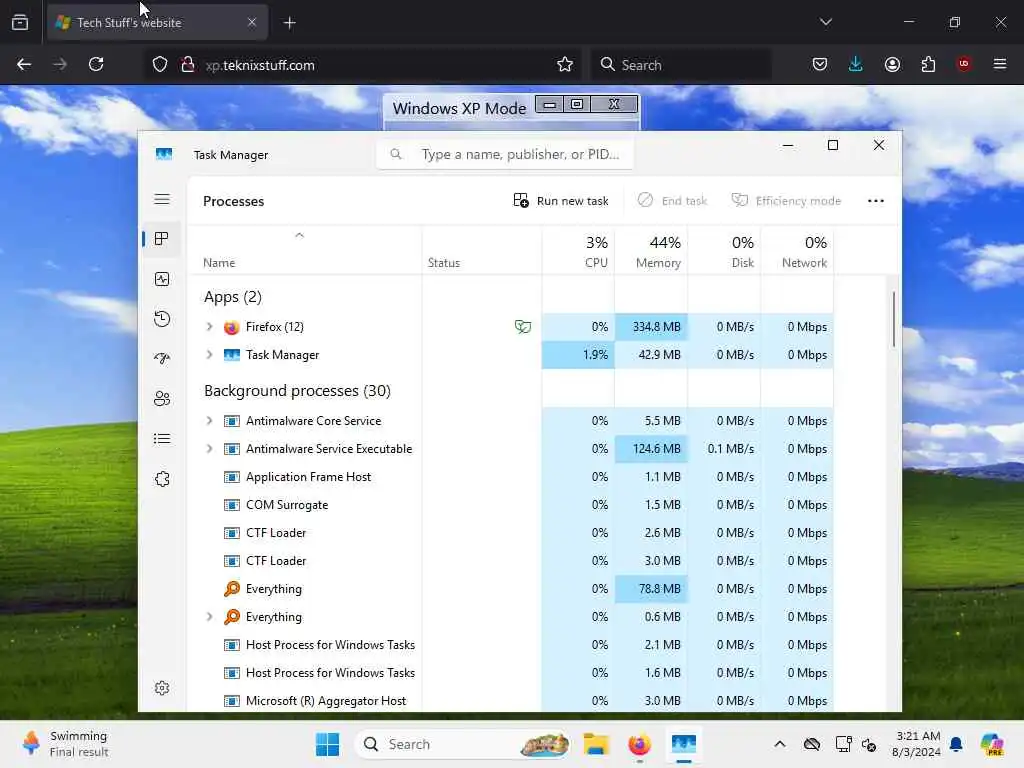The width and height of the screenshot is (1024, 768).
Task: Open the Details list icon in sidebar
Action: click(162, 439)
